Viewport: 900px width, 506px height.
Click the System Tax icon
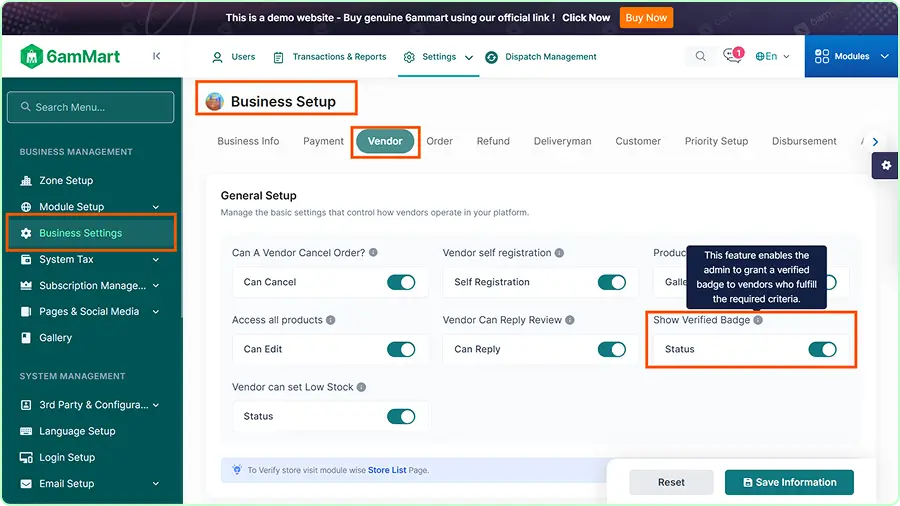(26, 259)
